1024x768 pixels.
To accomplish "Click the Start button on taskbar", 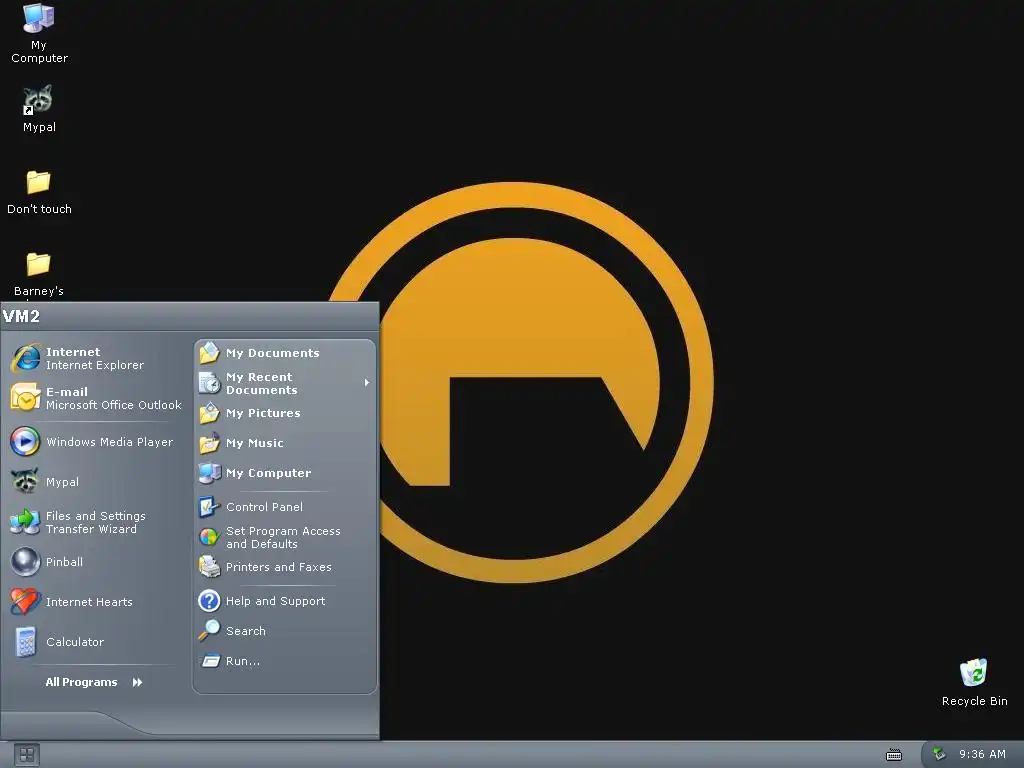I will coord(27,756).
